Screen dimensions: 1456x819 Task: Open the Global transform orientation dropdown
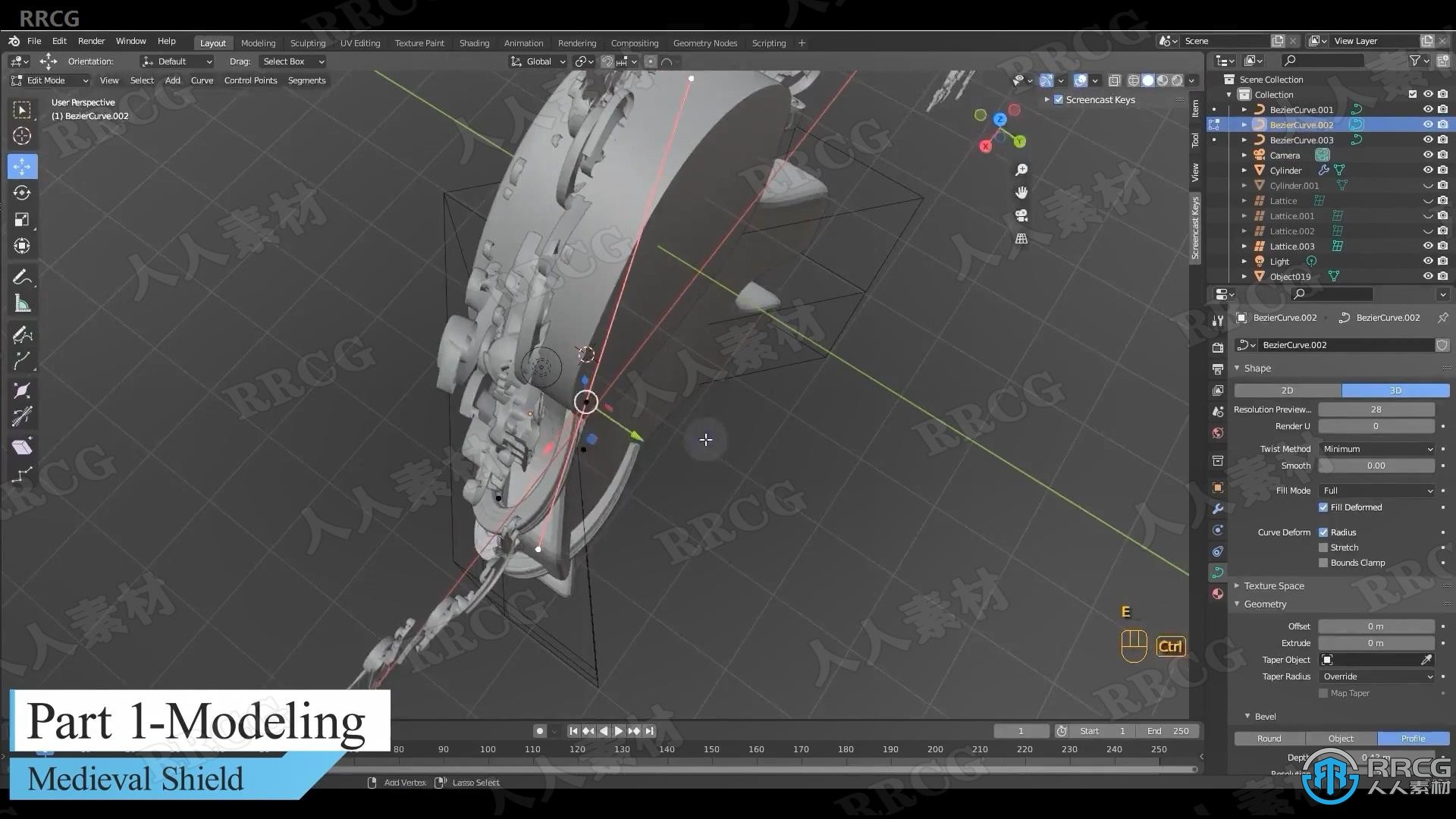pyautogui.click(x=538, y=61)
